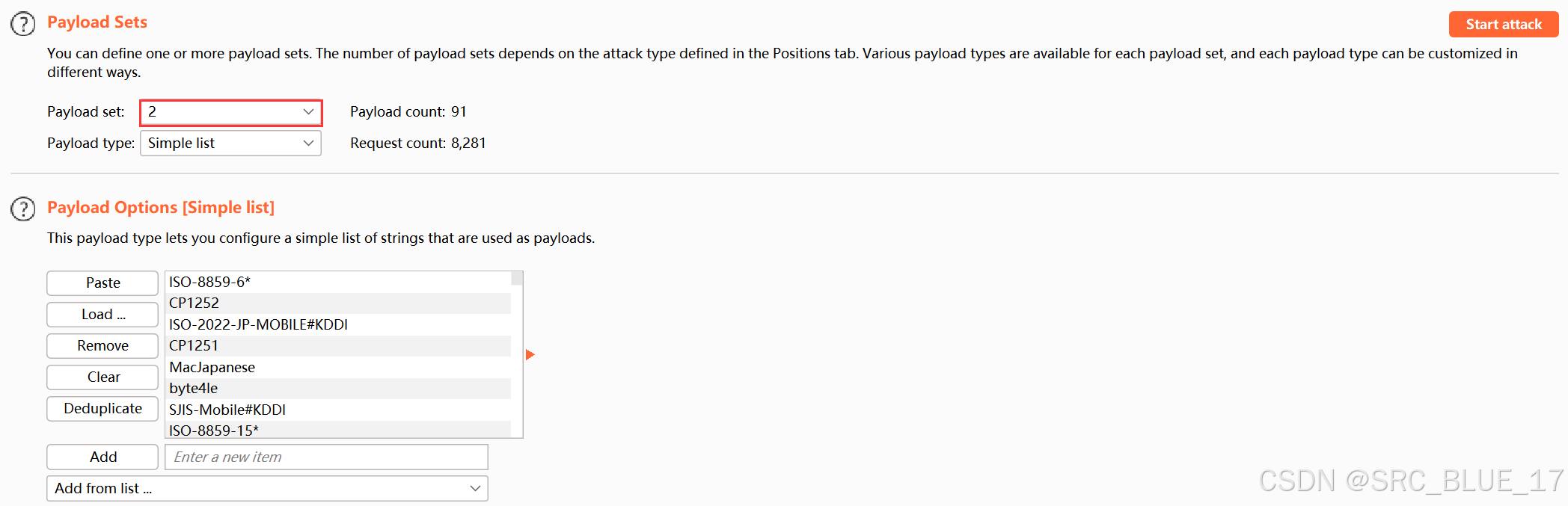Open the Payload set dropdown
Image resolution: width=1568 pixels, height=506 pixels.
(x=231, y=112)
